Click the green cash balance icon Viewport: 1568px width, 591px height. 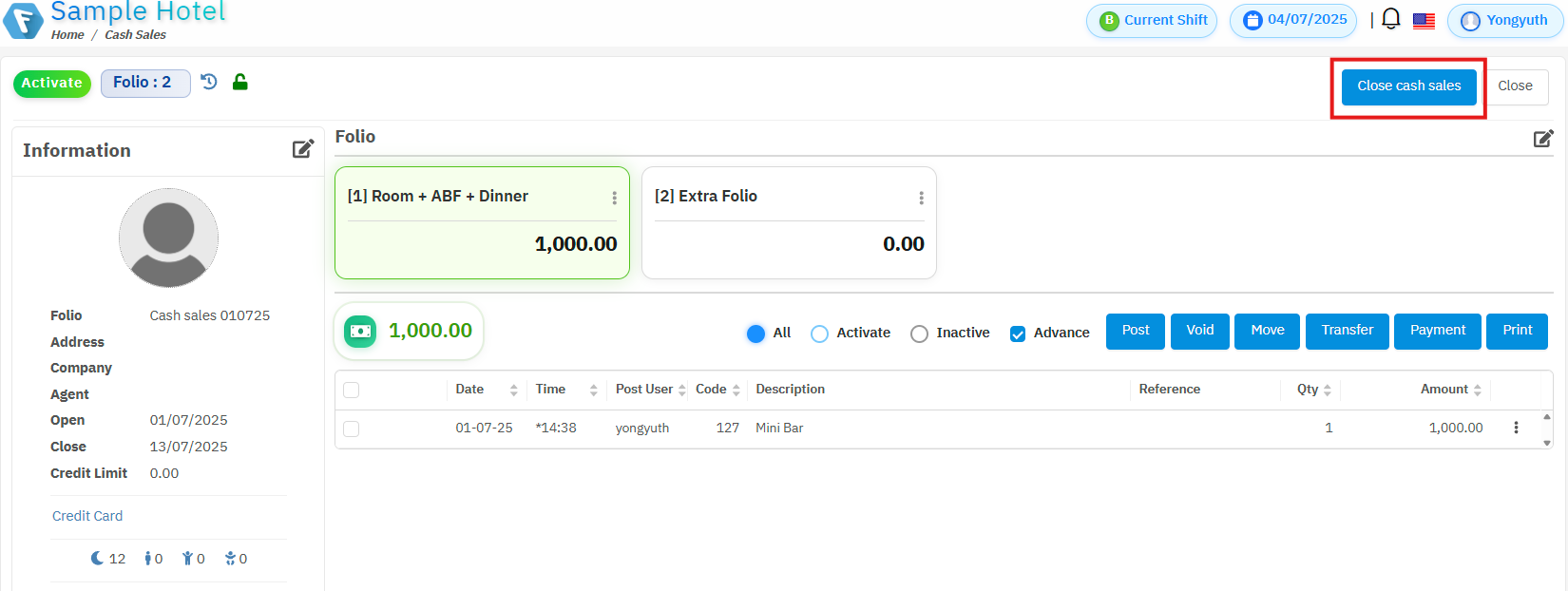(x=360, y=331)
